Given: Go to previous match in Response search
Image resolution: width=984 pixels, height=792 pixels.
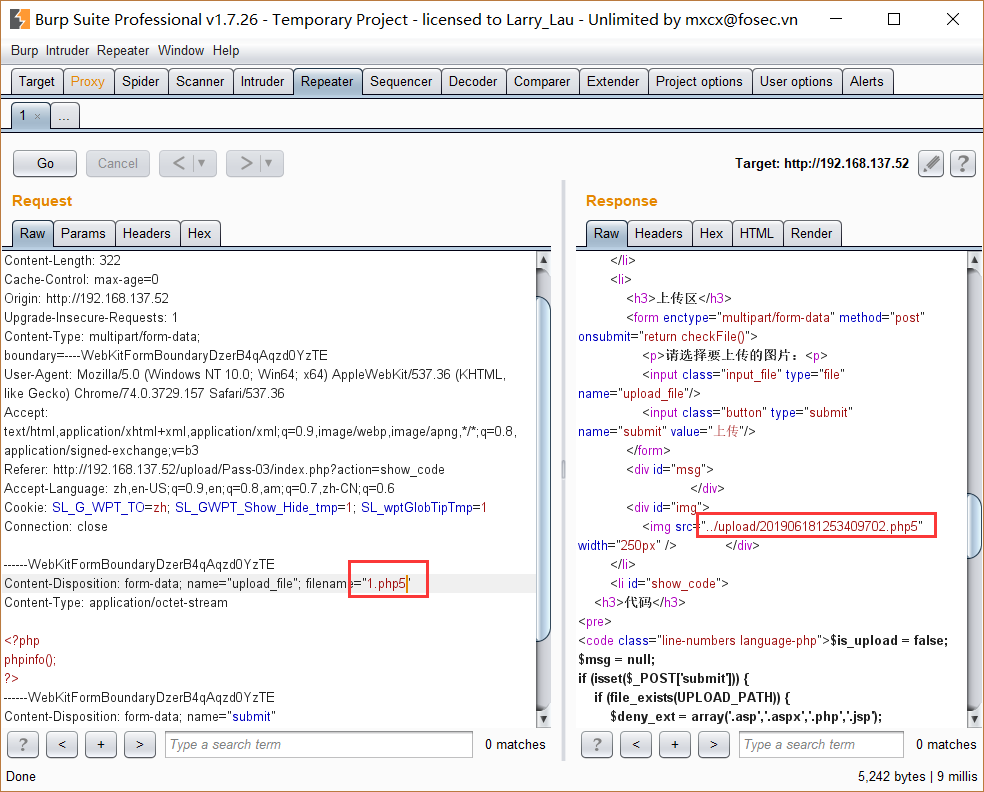Looking at the screenshot, I should 636,744.
